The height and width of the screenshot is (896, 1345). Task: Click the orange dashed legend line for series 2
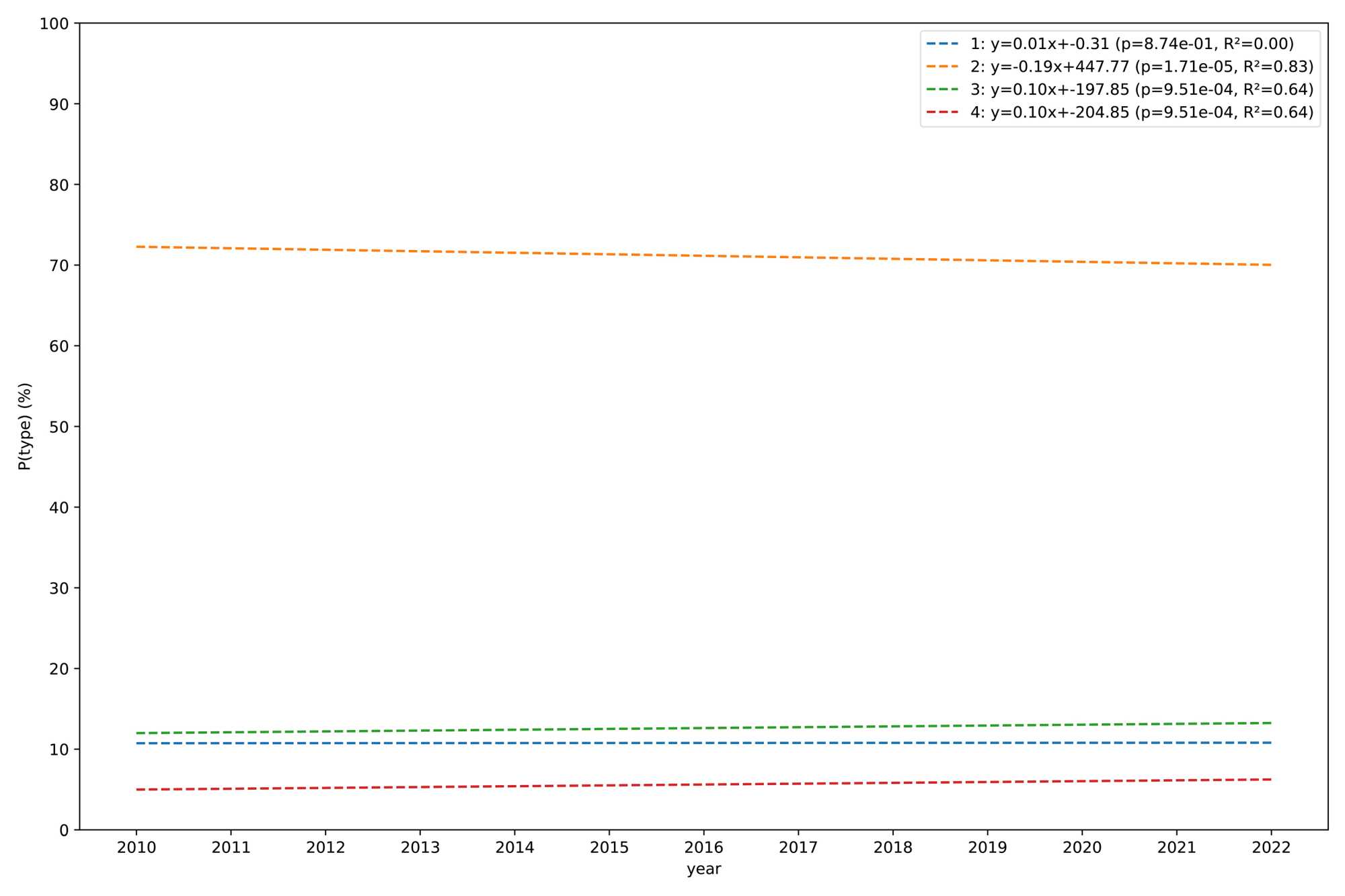[942, 67]
